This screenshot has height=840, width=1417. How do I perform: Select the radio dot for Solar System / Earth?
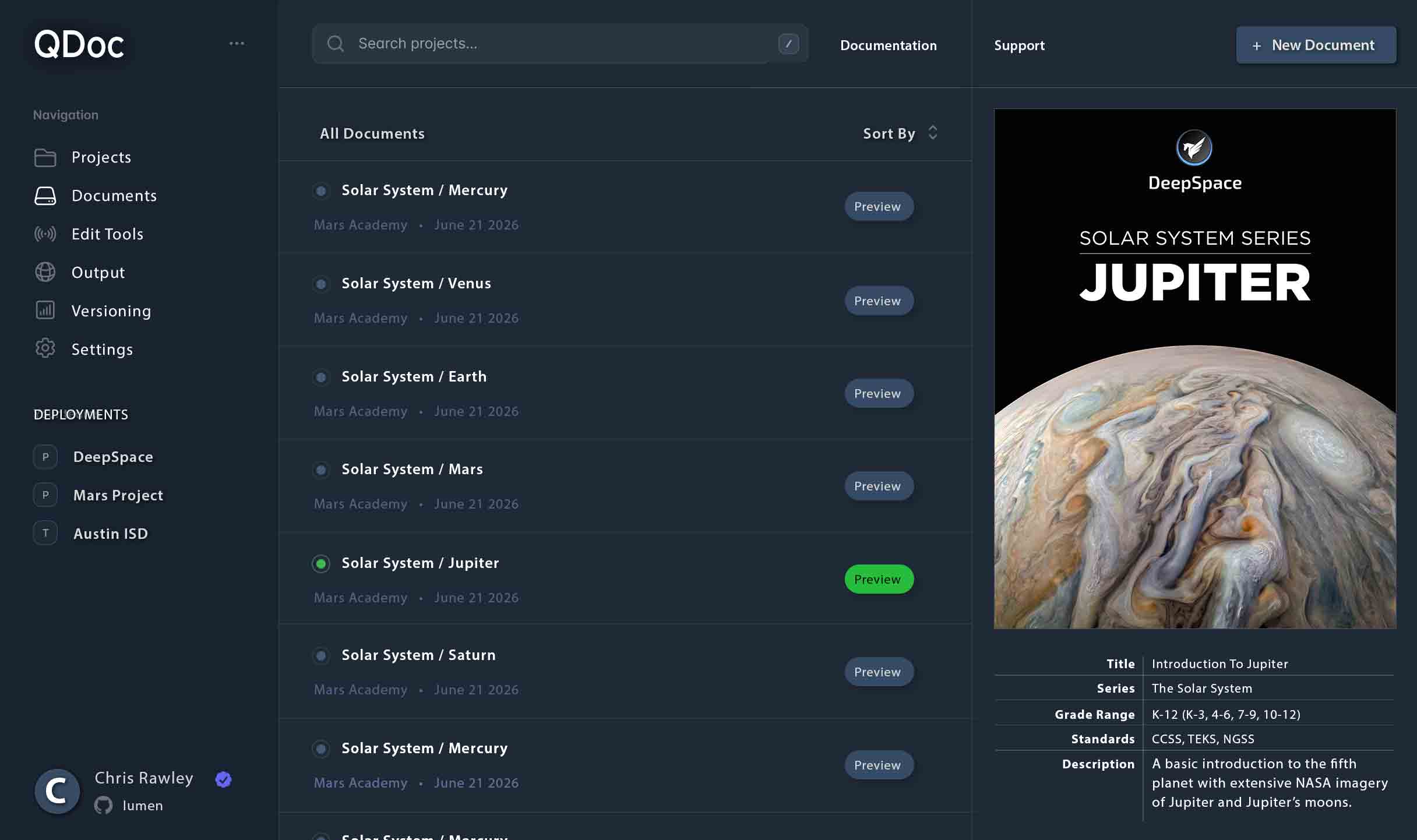tap(321, 377)
